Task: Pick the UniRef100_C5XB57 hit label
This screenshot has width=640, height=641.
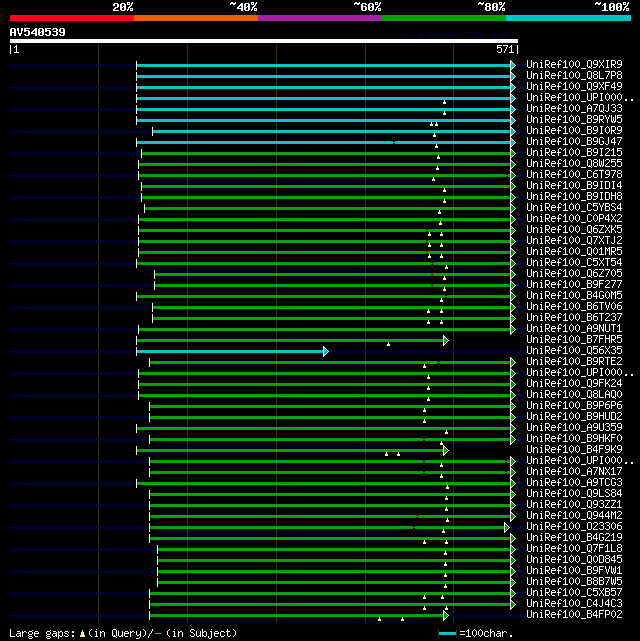Action: pos(574,593)
